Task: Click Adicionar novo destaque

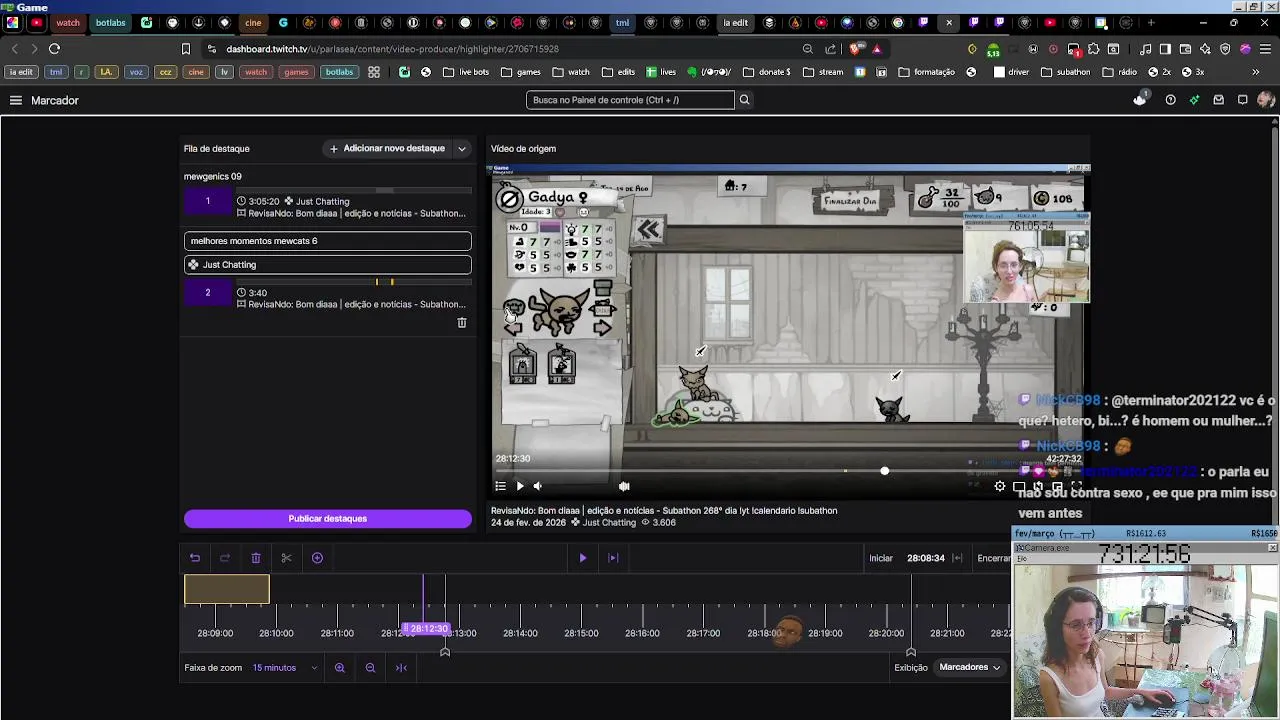Action: pos(388,149)
